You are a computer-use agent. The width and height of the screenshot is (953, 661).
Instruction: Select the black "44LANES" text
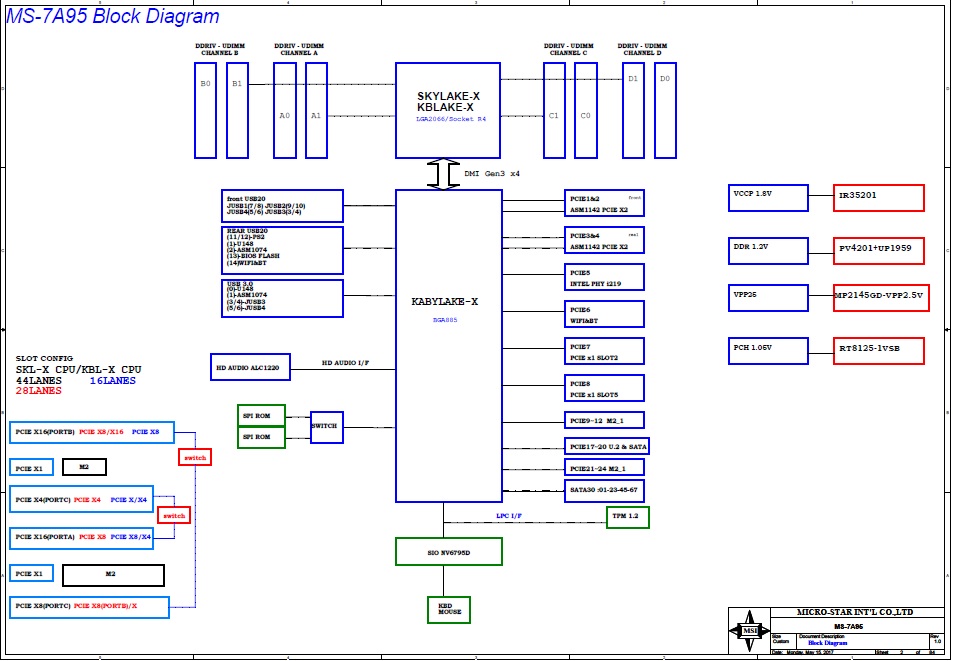(38, 380)
